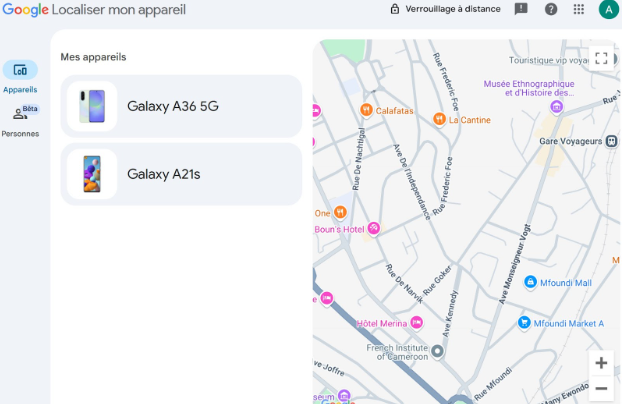
Task: Switch to the Personnes Bêta tab
Action: [20, 122]
